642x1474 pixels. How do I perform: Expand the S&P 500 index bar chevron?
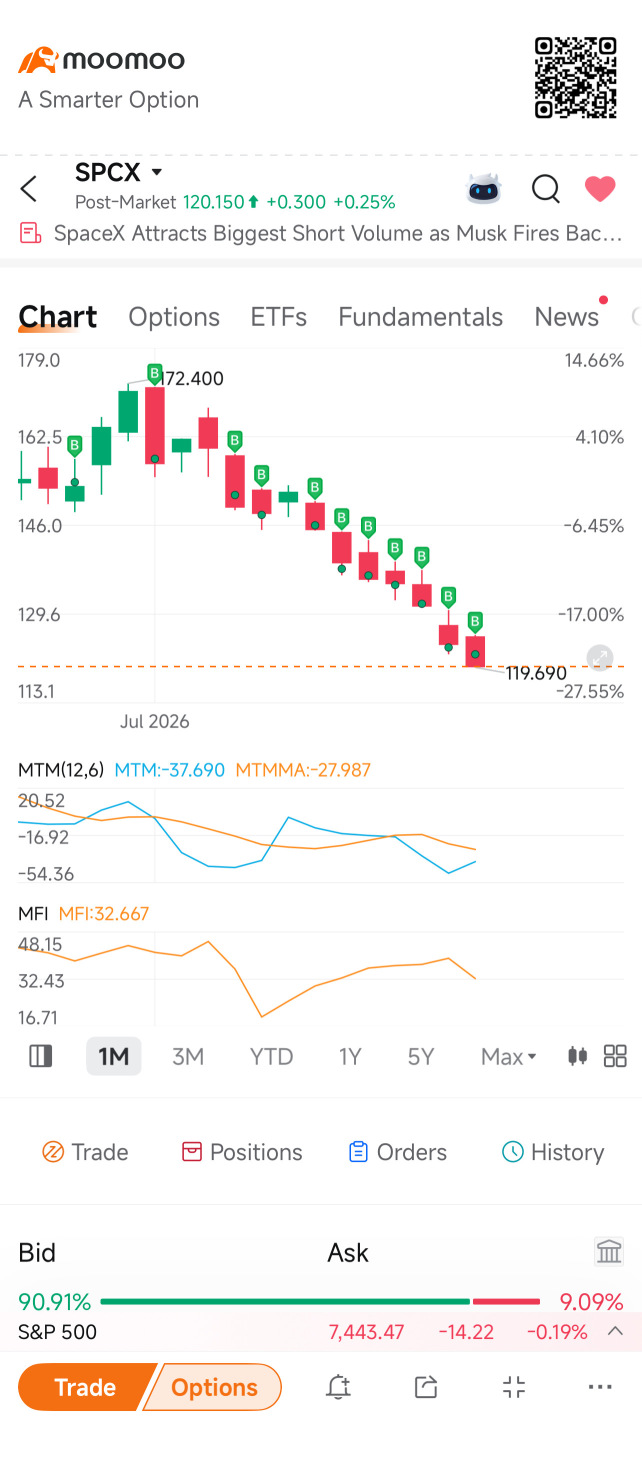tap(616, 1331)
